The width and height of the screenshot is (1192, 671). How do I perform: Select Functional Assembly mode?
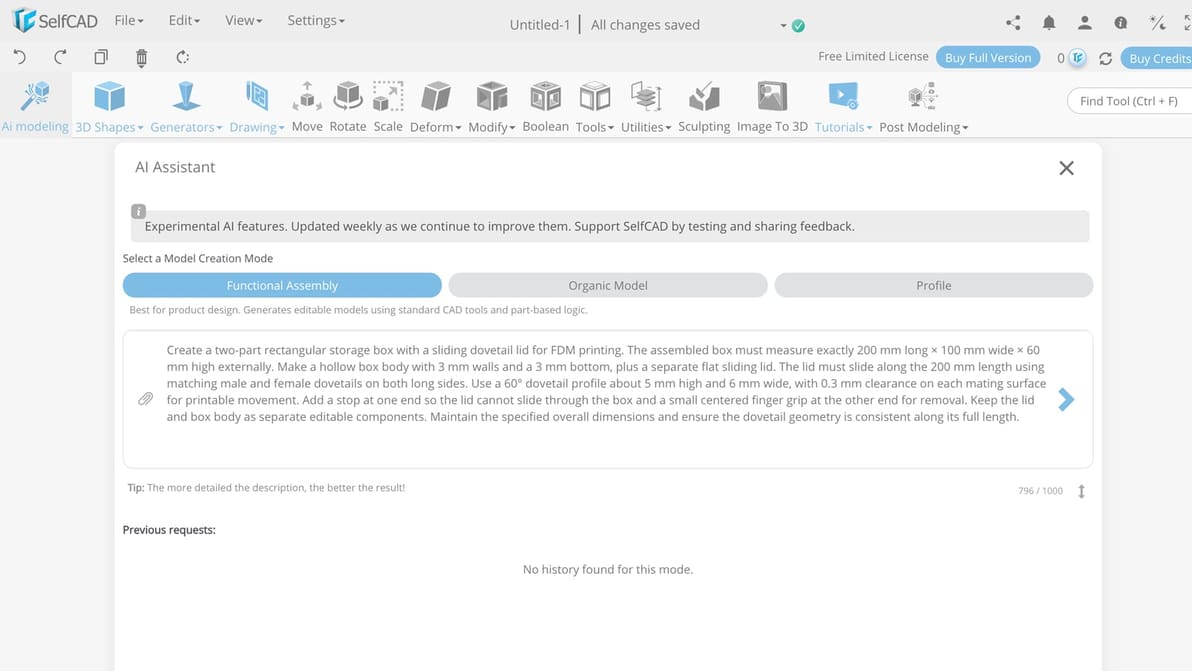282,285
